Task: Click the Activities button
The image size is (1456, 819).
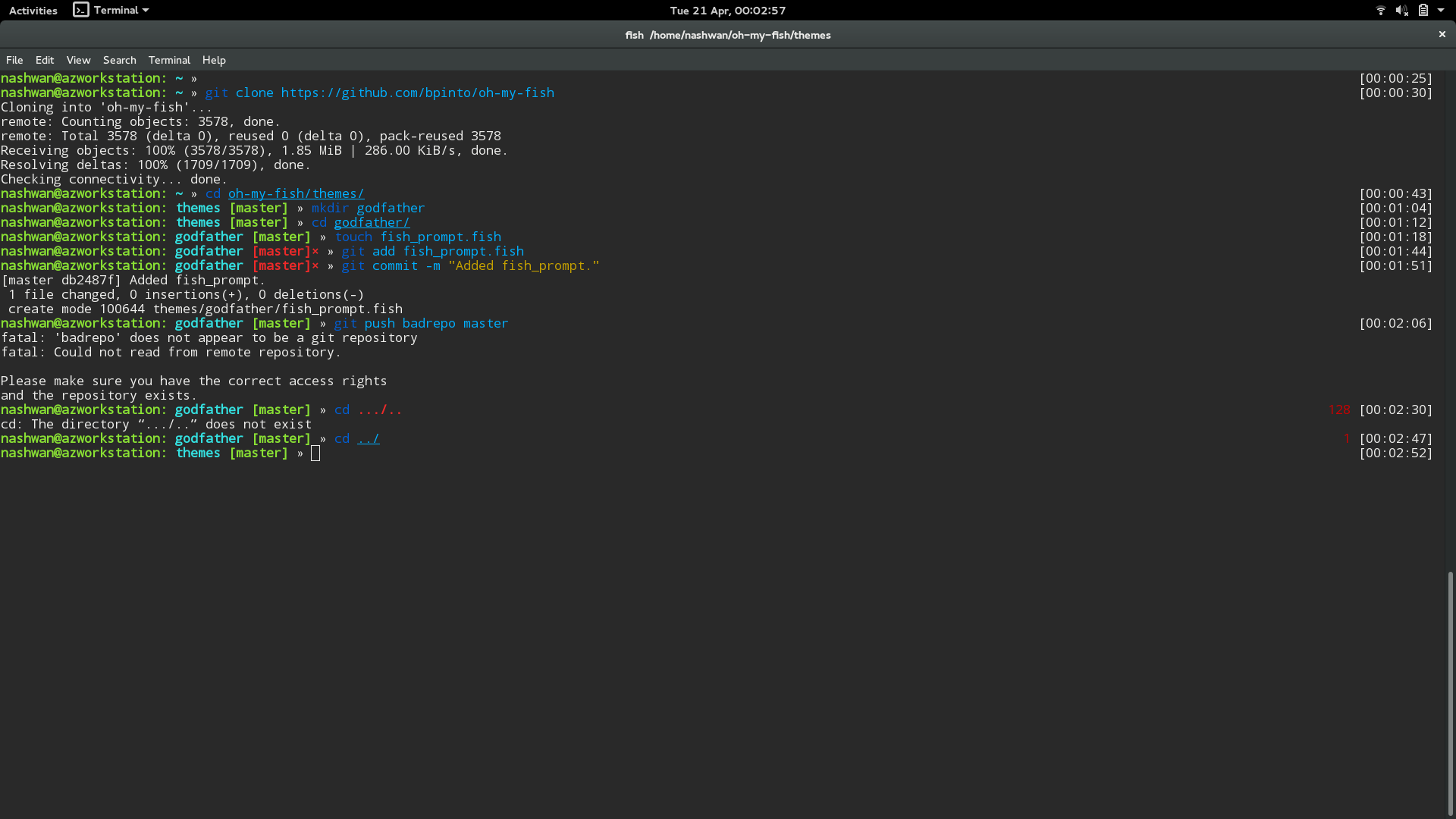Action: (x=33, y=11)
